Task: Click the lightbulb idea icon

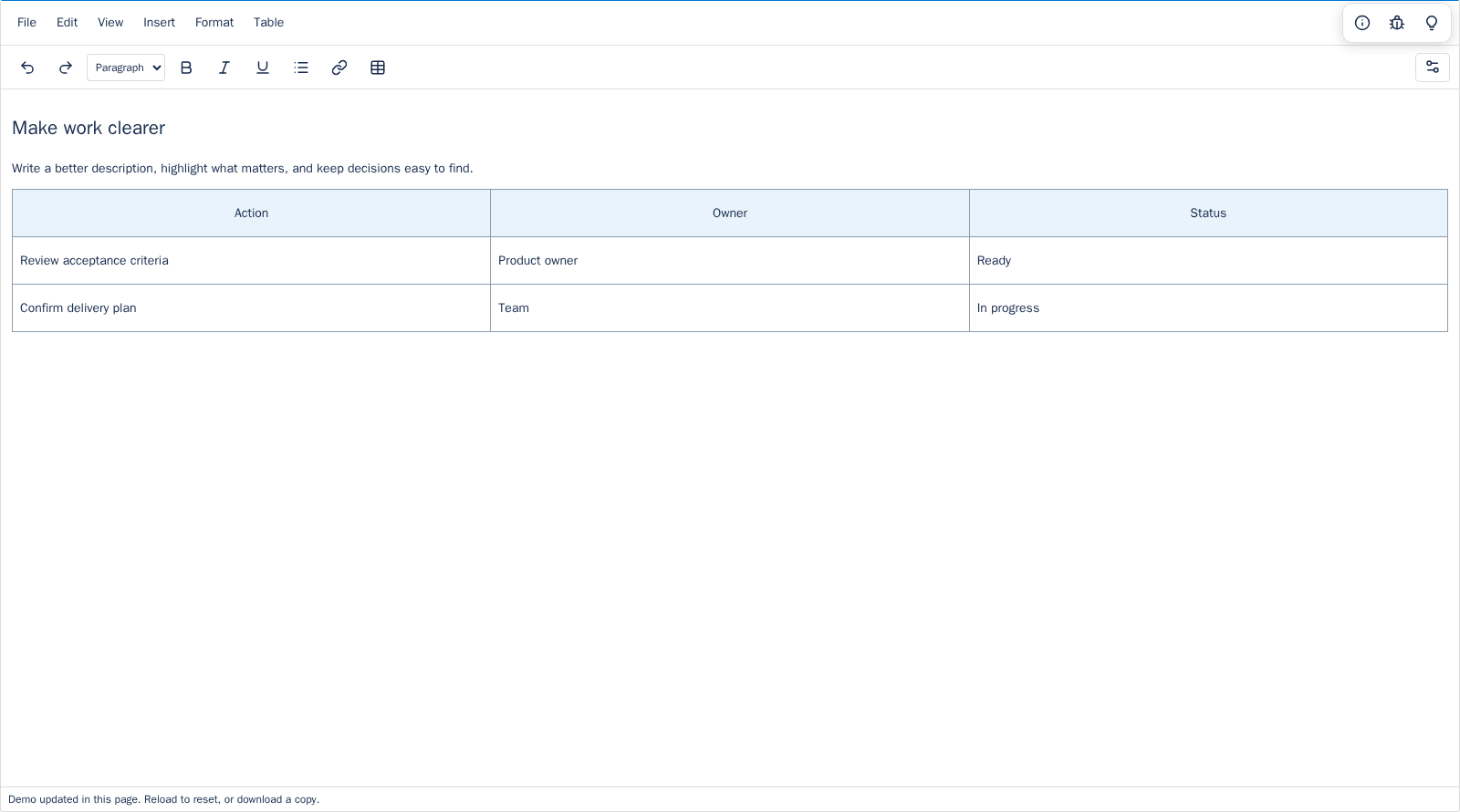Action: click(x=1432, y=23)
